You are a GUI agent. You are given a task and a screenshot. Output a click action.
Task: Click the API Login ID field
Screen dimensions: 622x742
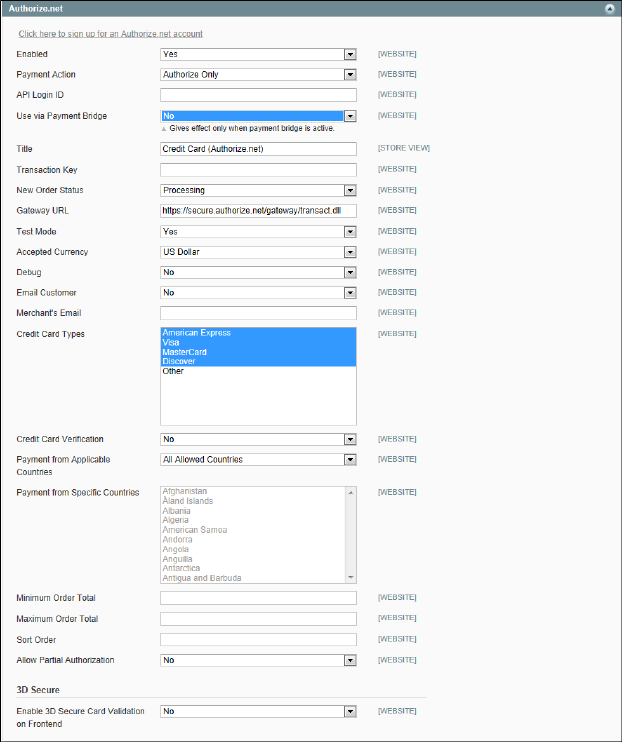[x=258, y=95]
